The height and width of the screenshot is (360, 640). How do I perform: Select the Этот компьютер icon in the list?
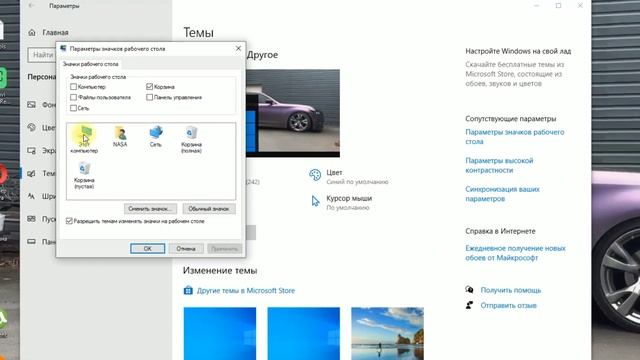[x=84, y=140]
